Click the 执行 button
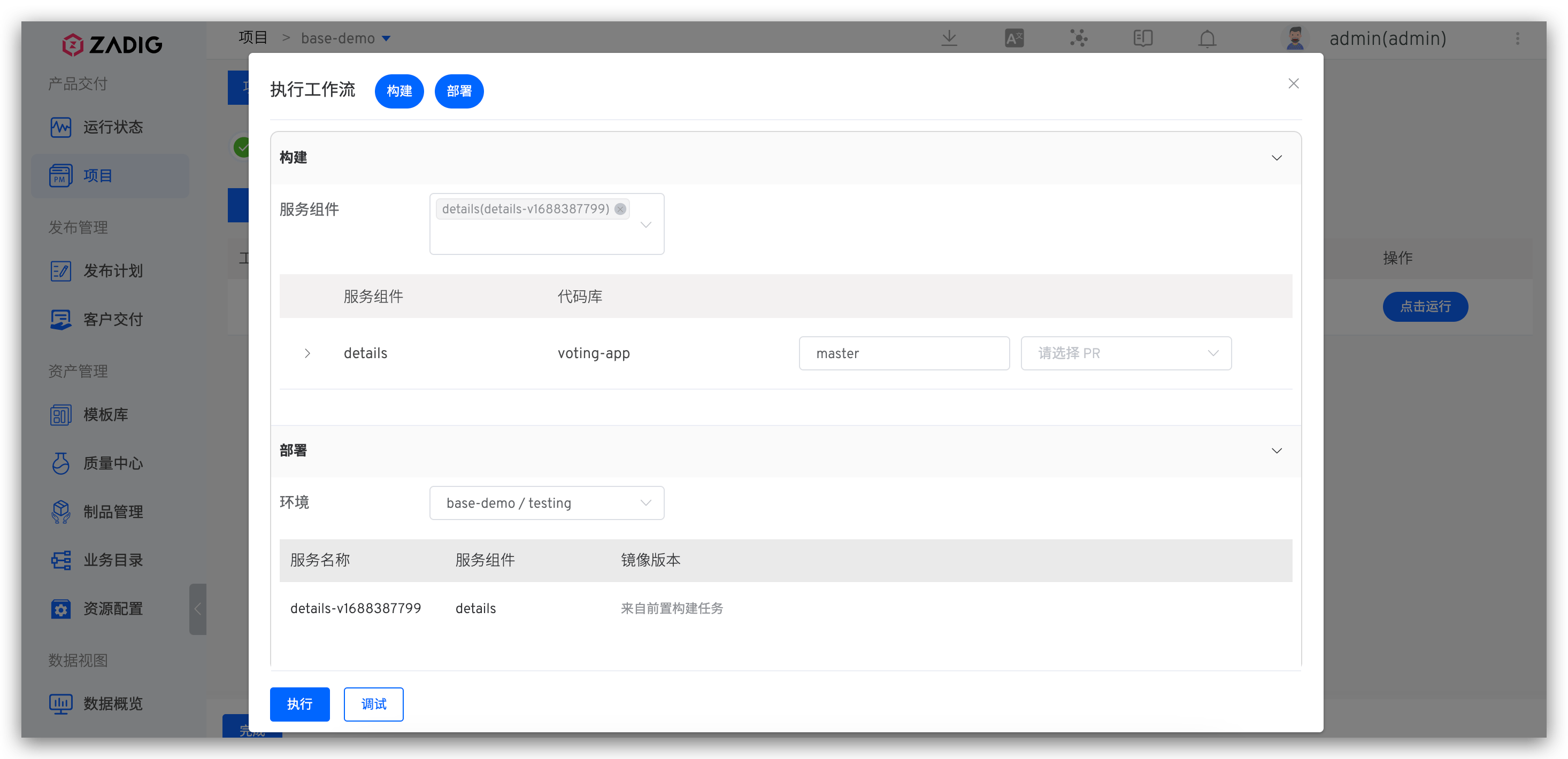This screenshot has height=759, width=1568. 299,704
